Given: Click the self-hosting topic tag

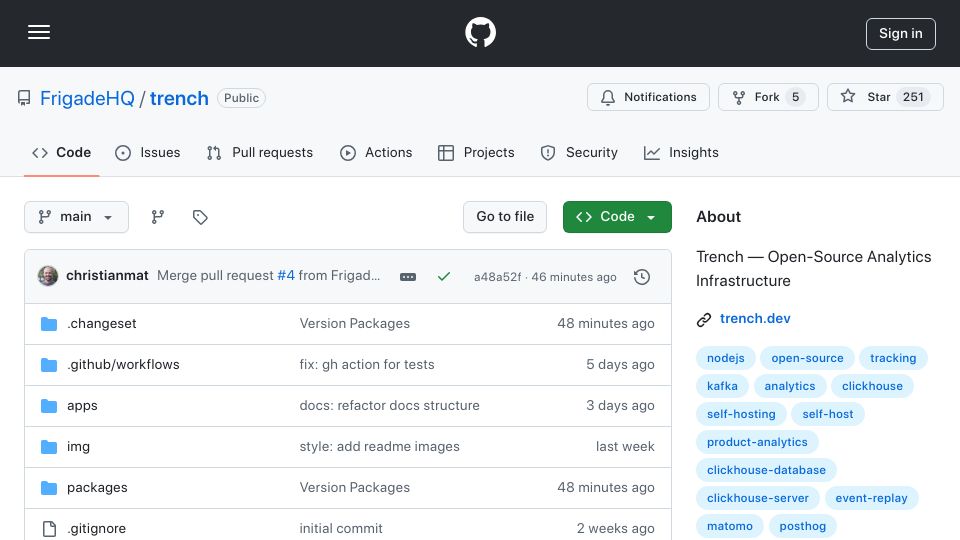Looking at the screenshot, I should (741, 414).
